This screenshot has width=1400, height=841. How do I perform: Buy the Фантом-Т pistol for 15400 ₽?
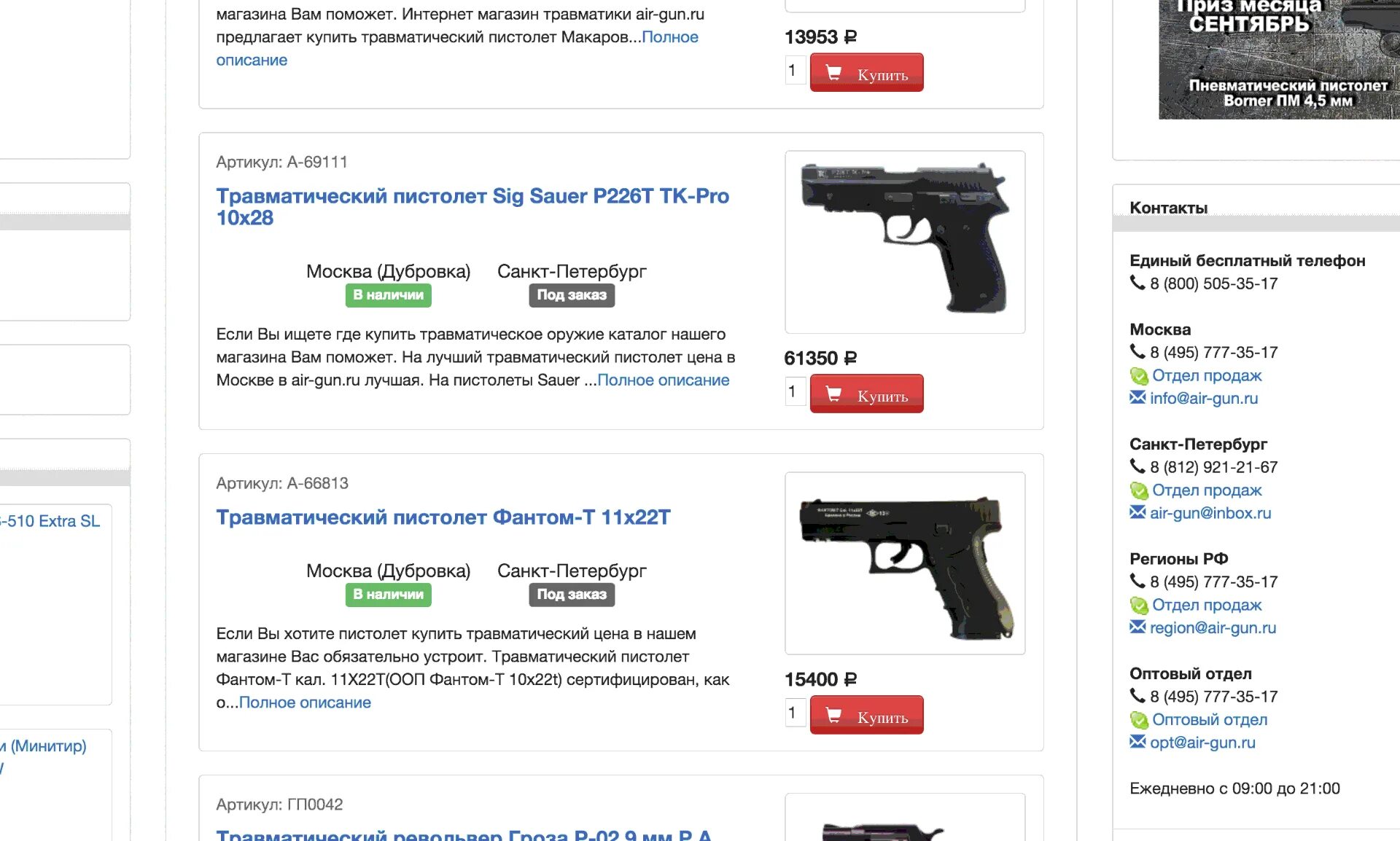click(866, 715)
